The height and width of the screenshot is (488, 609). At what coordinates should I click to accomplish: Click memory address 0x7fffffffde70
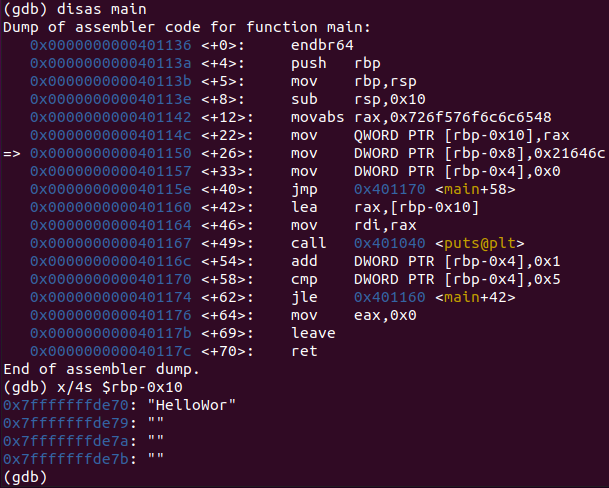pos(66,405)
